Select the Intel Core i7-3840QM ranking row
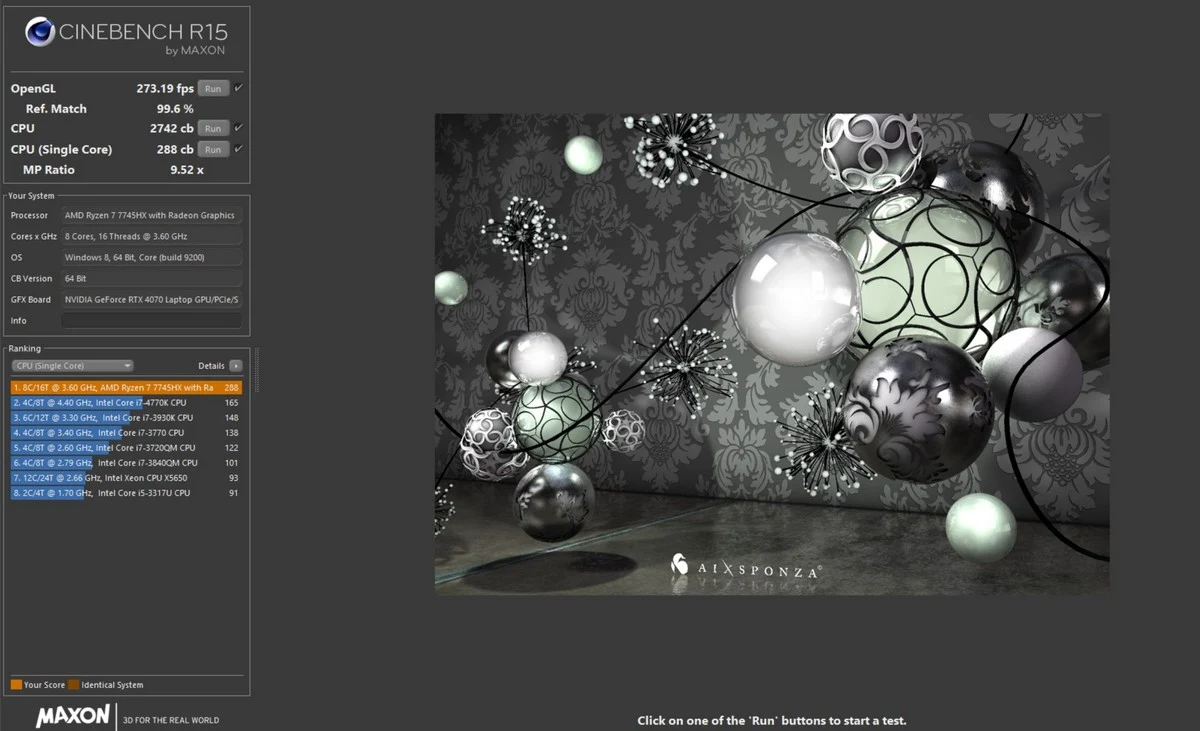 tap(126, 463)
